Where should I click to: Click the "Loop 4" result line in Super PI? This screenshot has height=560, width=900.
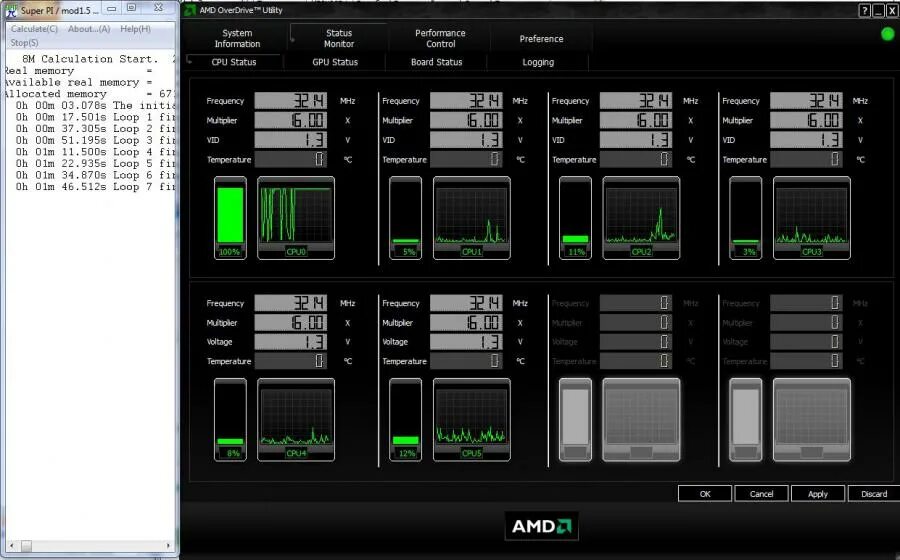(96, 151)
